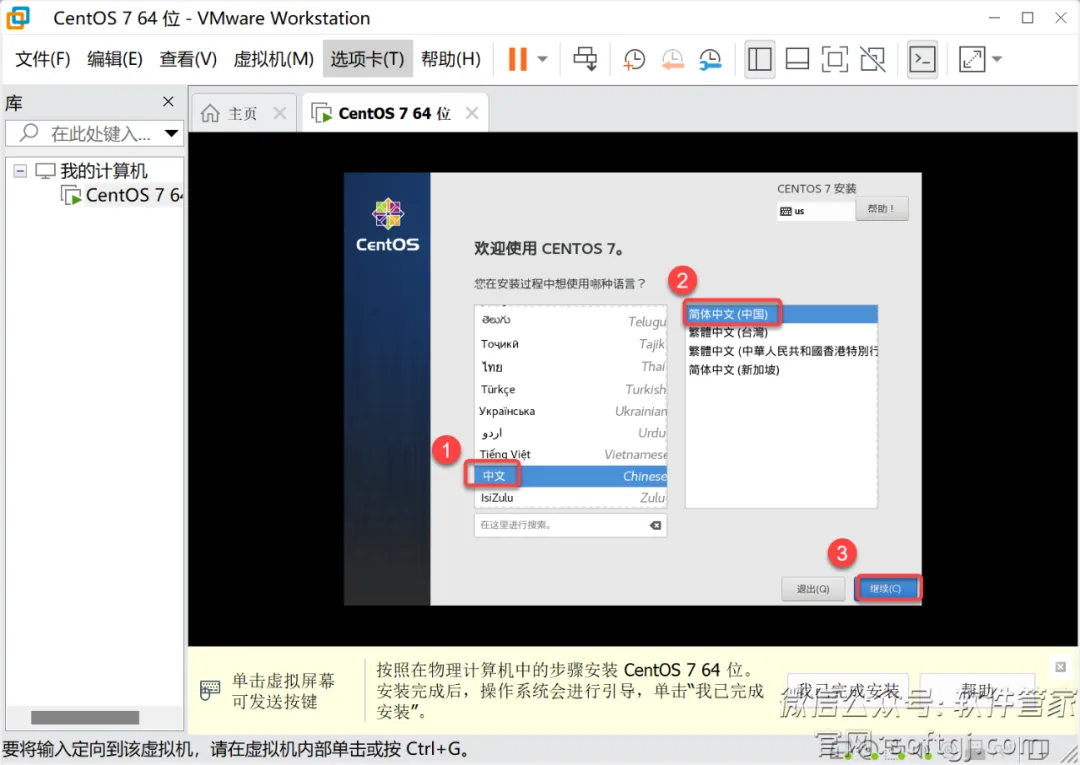This screenshot has width=1080, height=765.
Task: Open the console view icon
Action: pyautogui.click(x=922, y=59)
